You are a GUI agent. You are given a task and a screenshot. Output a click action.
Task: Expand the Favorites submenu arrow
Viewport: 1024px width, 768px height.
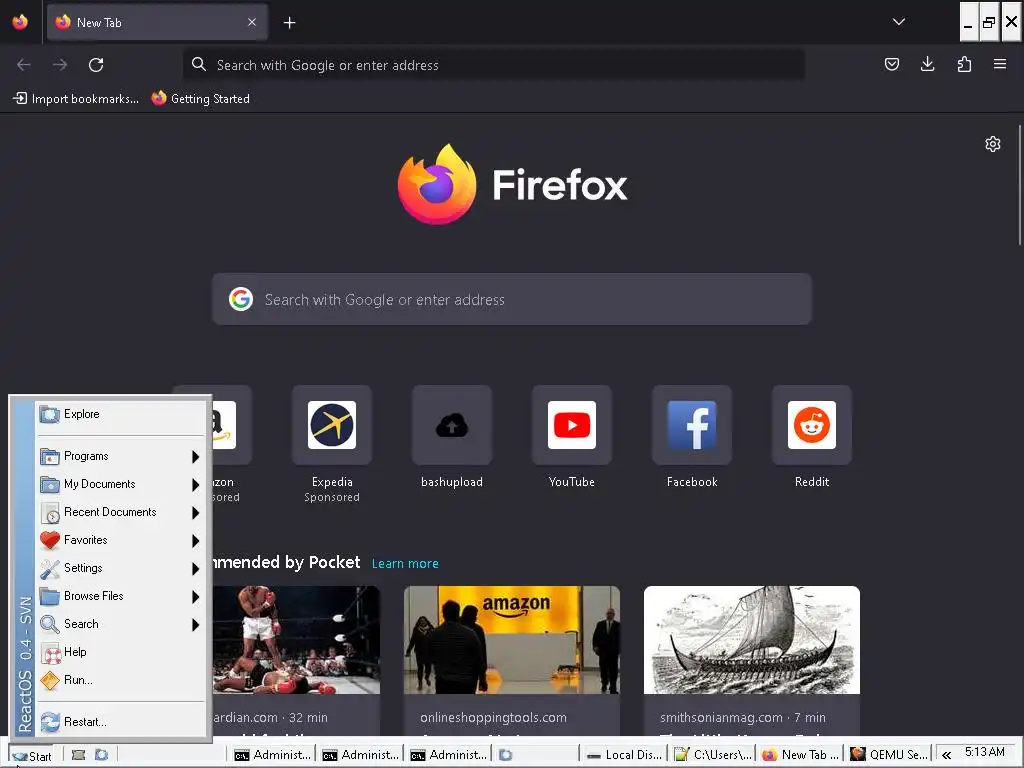click(x=195, y=541)
